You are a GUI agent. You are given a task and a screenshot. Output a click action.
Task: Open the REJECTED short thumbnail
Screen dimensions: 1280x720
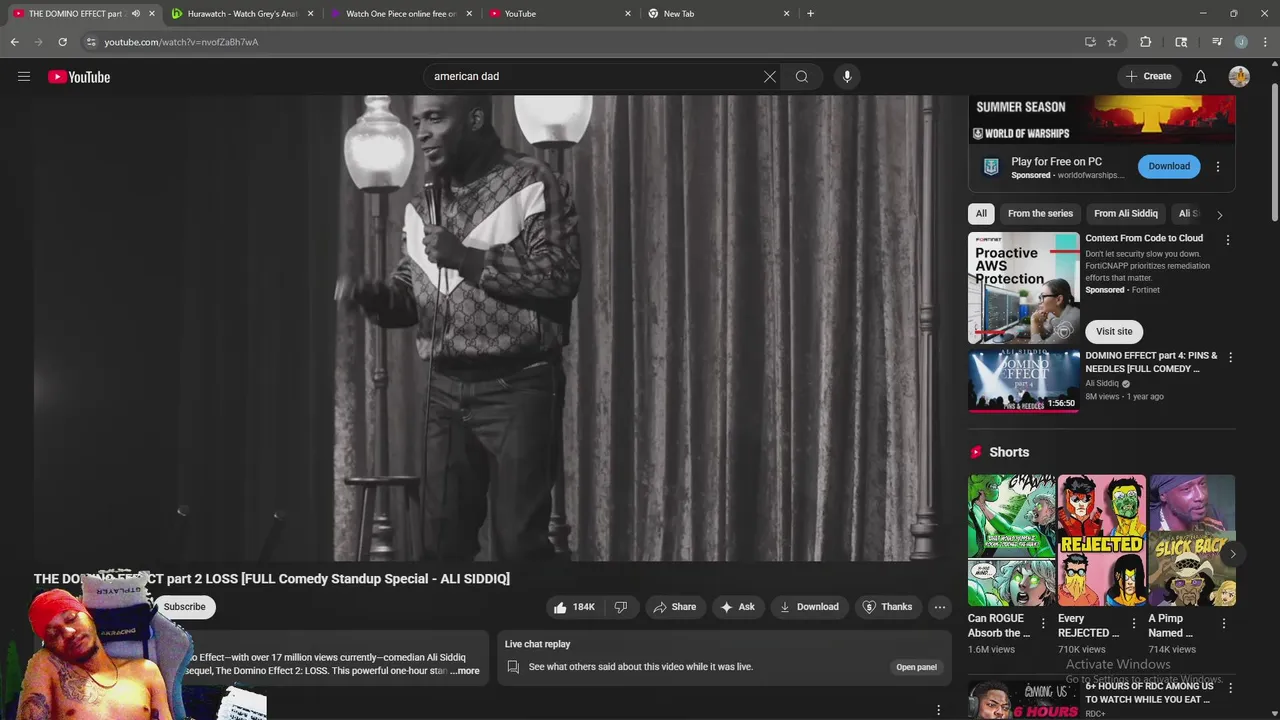click(1101, 540)
